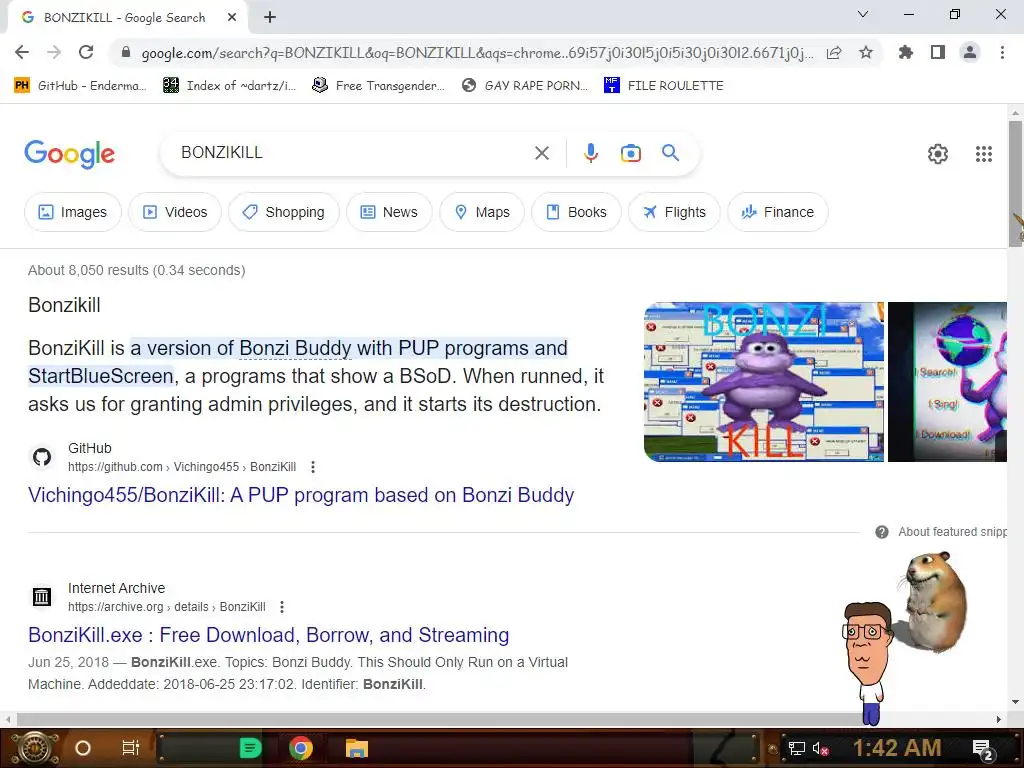Switch to Flights results
1024x768 pixels.
[x=674, y=212]
